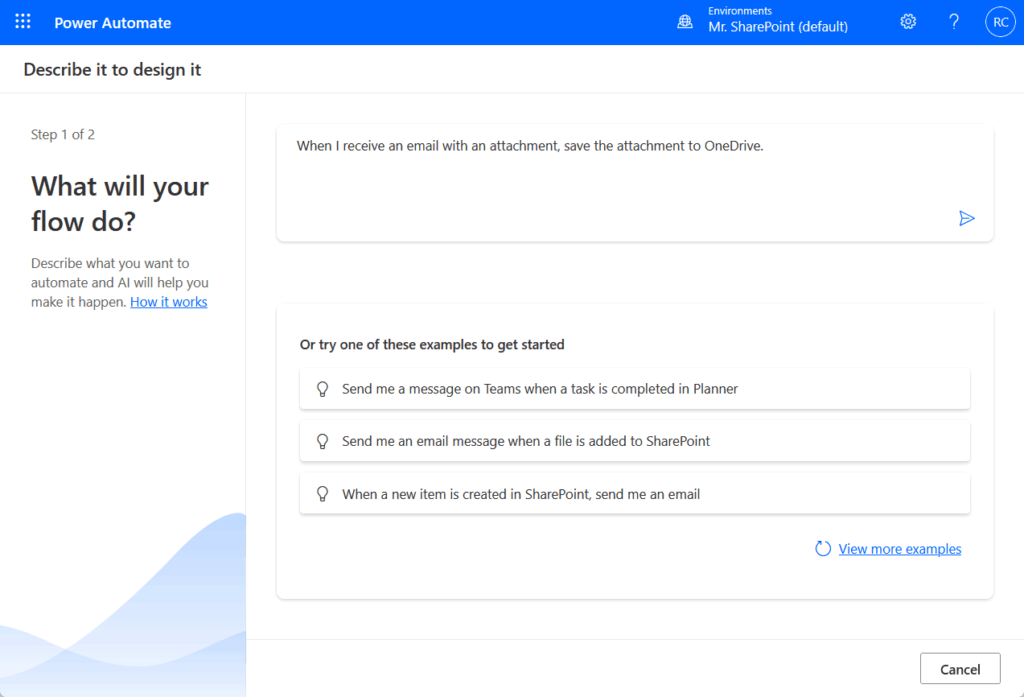Click the Cancel button
1024x697 pixels.
(960, 669)
